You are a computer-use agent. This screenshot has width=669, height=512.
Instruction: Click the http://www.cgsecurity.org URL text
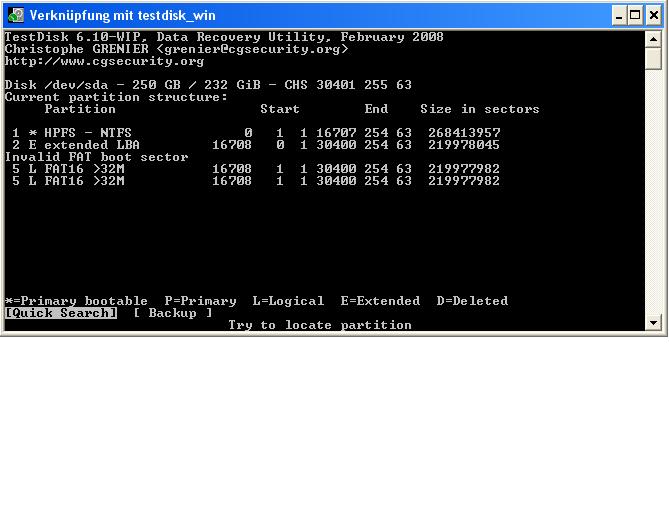tap(105, 61)
